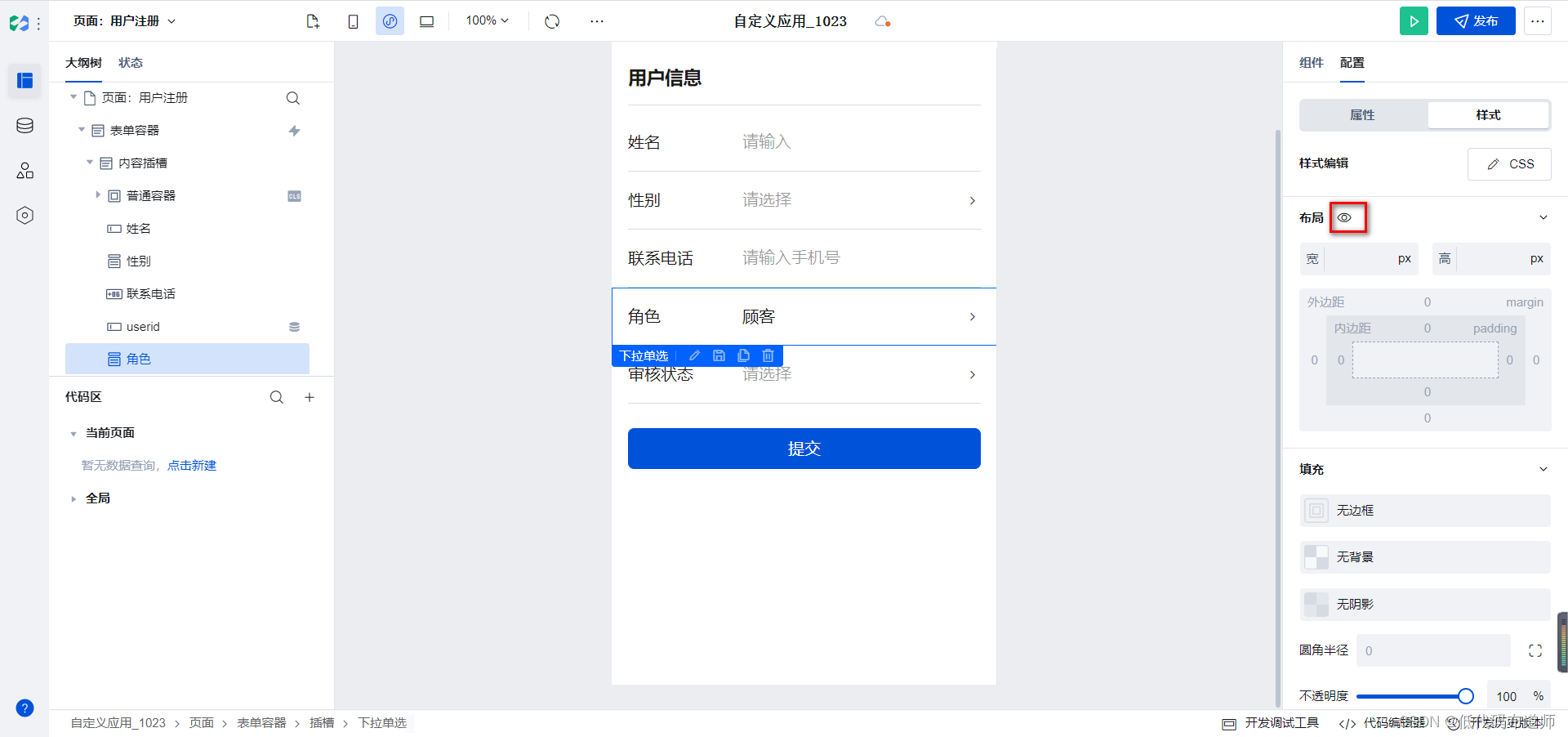Switch to the 大纲树 tab
The image size is (1568, 737).
click(x=83, y=63)
